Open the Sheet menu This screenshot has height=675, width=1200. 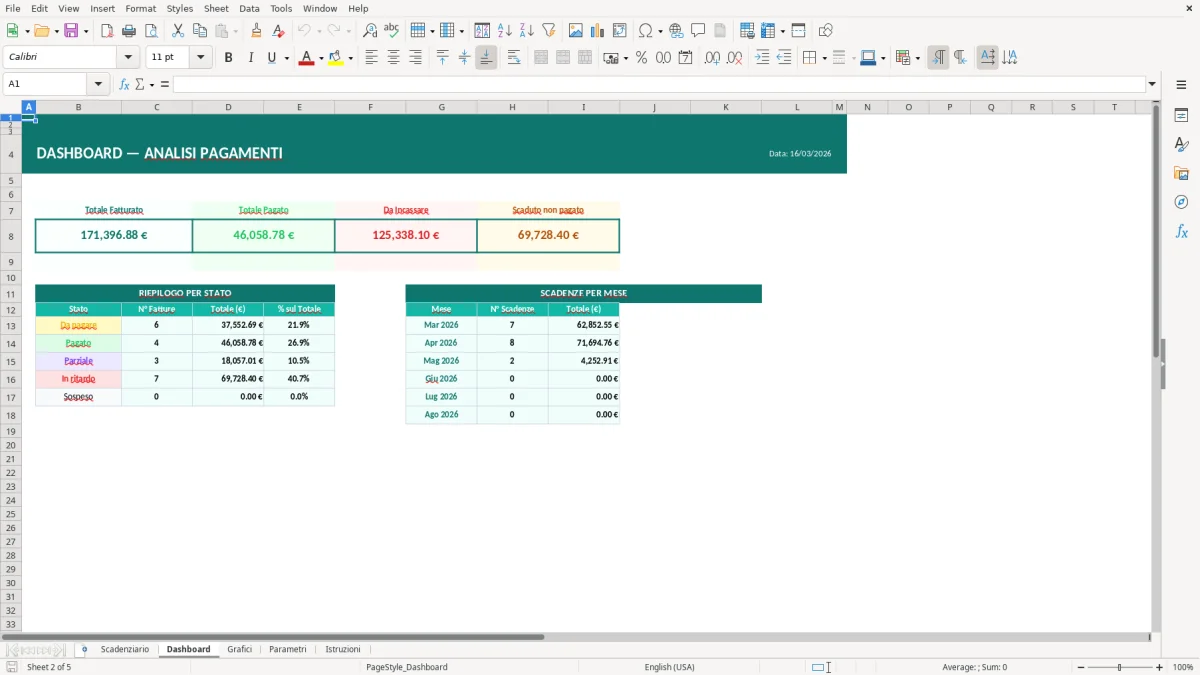[x=216, y=8]
